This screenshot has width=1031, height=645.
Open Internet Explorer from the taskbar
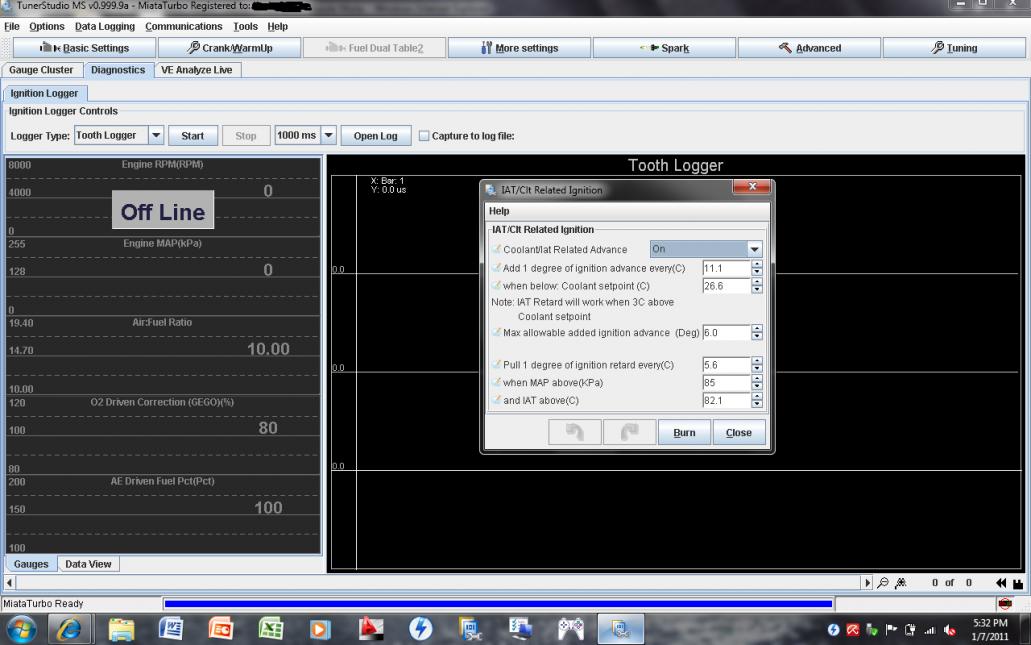(x=70, y=629)
